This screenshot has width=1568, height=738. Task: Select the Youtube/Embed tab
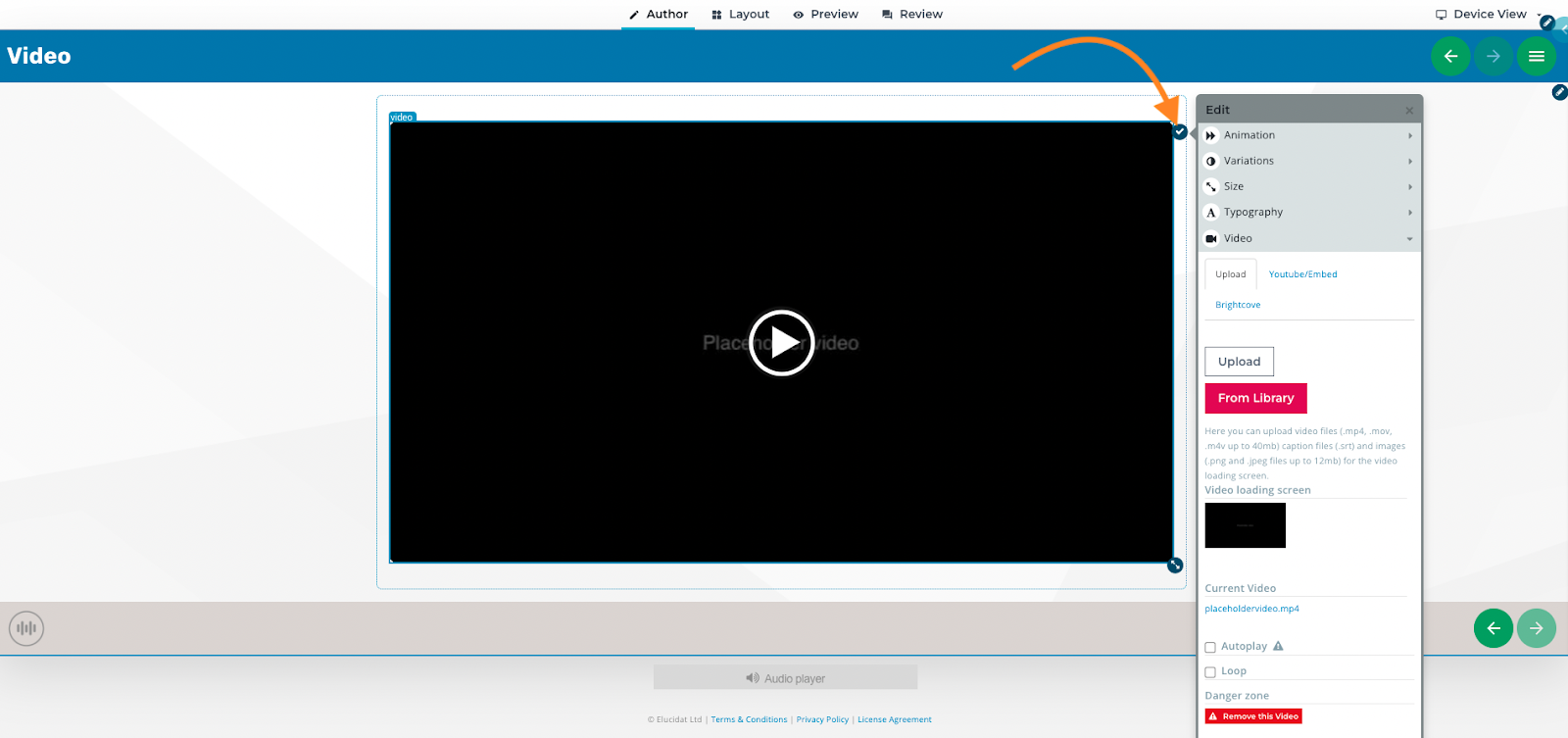coord(1302,274)
